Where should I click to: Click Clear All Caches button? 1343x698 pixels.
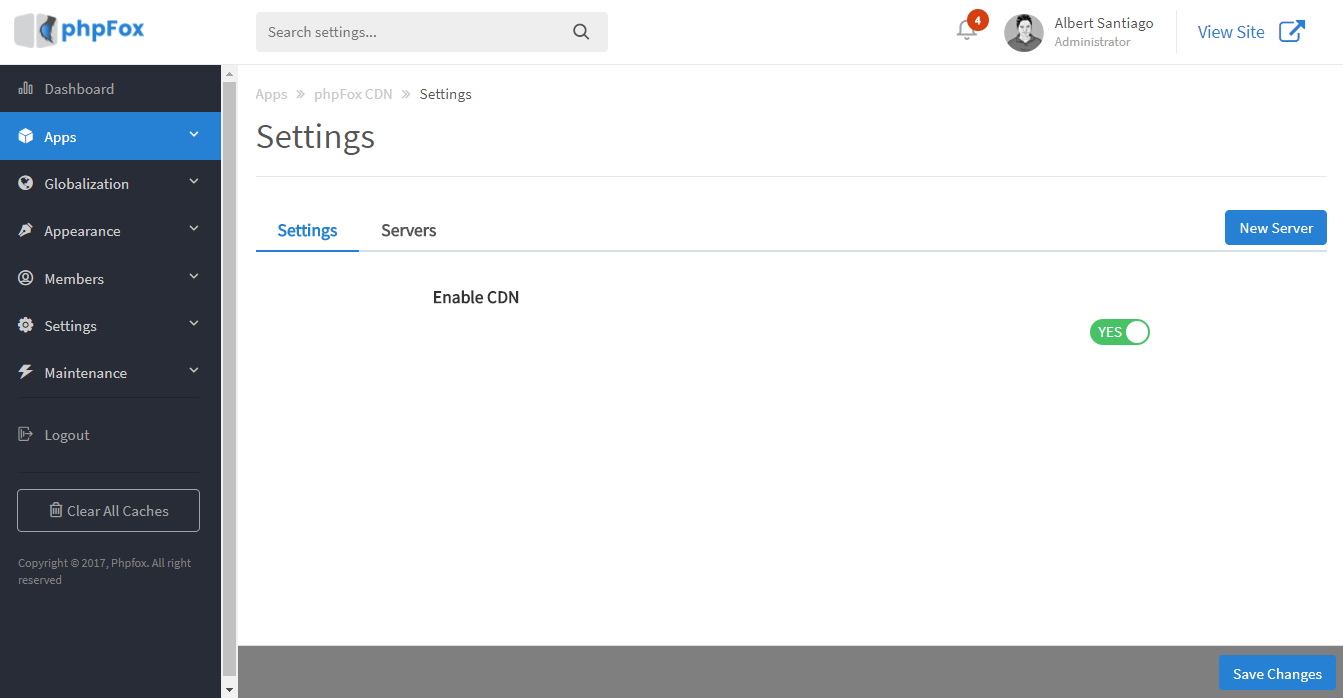[x=108, y=510]
